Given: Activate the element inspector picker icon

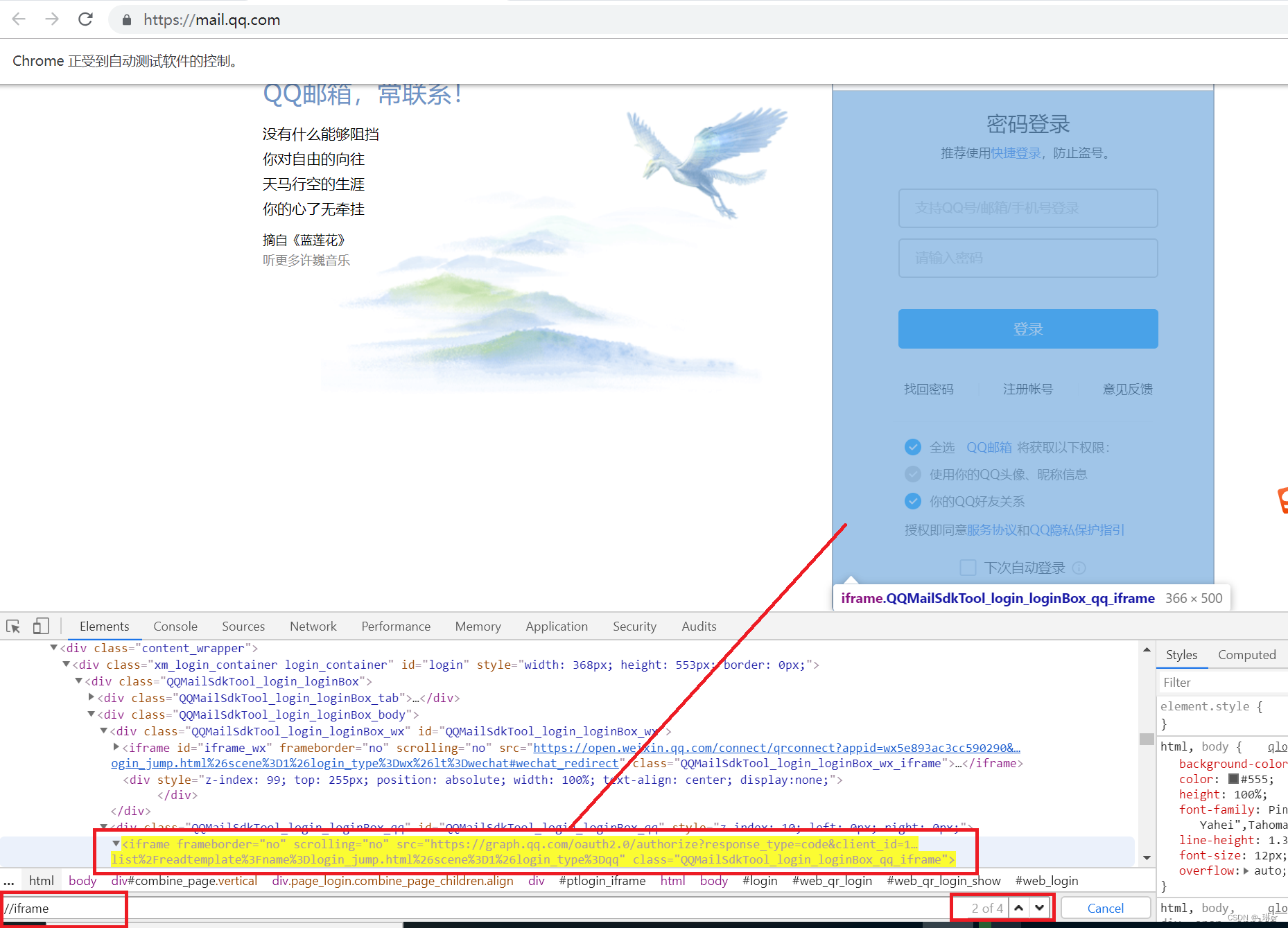Looking at the screenshot, I should [x=13, y=627].
